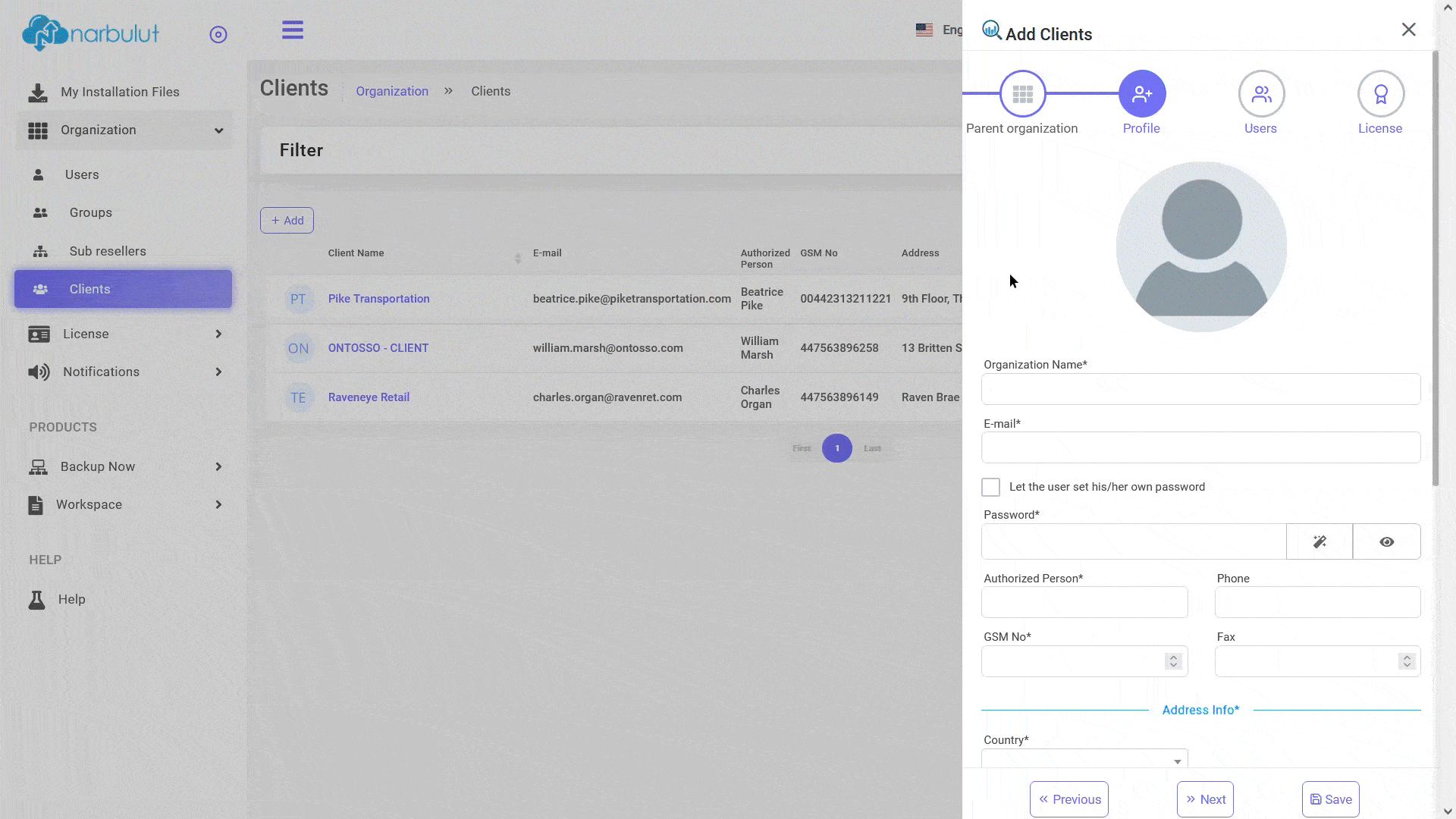Viewport: 1456px width, 819px height.
Task: Click the Fax input field
Action: click(x=1317, y=661)
